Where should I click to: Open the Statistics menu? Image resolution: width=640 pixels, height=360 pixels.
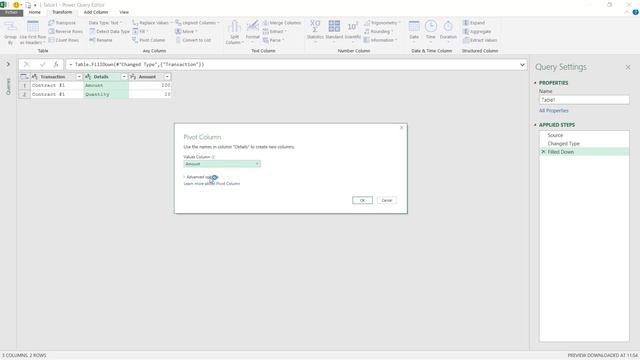[x=315, y=31]
